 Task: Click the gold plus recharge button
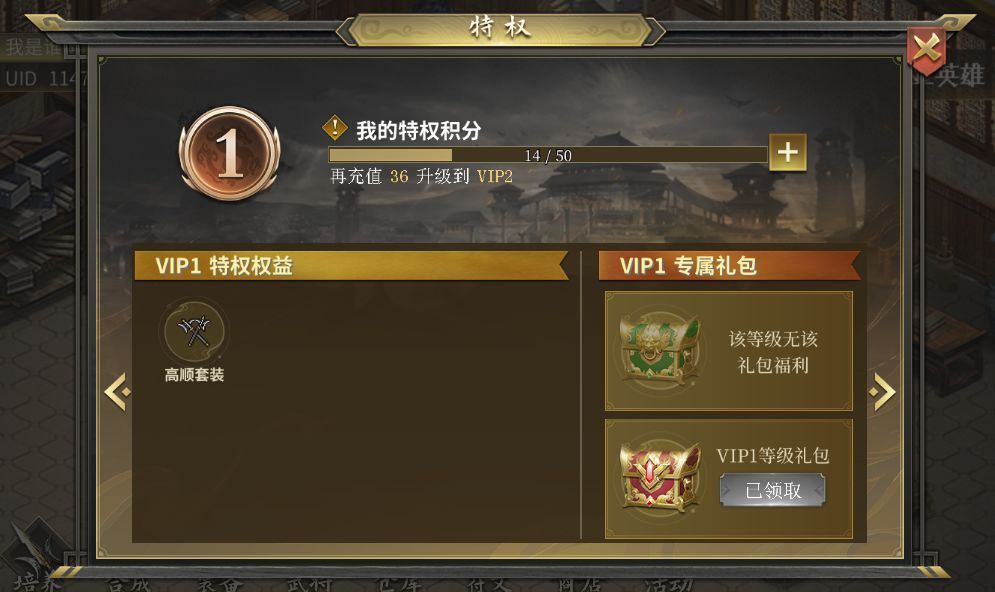pyautogui.click(x=787, y=152)
